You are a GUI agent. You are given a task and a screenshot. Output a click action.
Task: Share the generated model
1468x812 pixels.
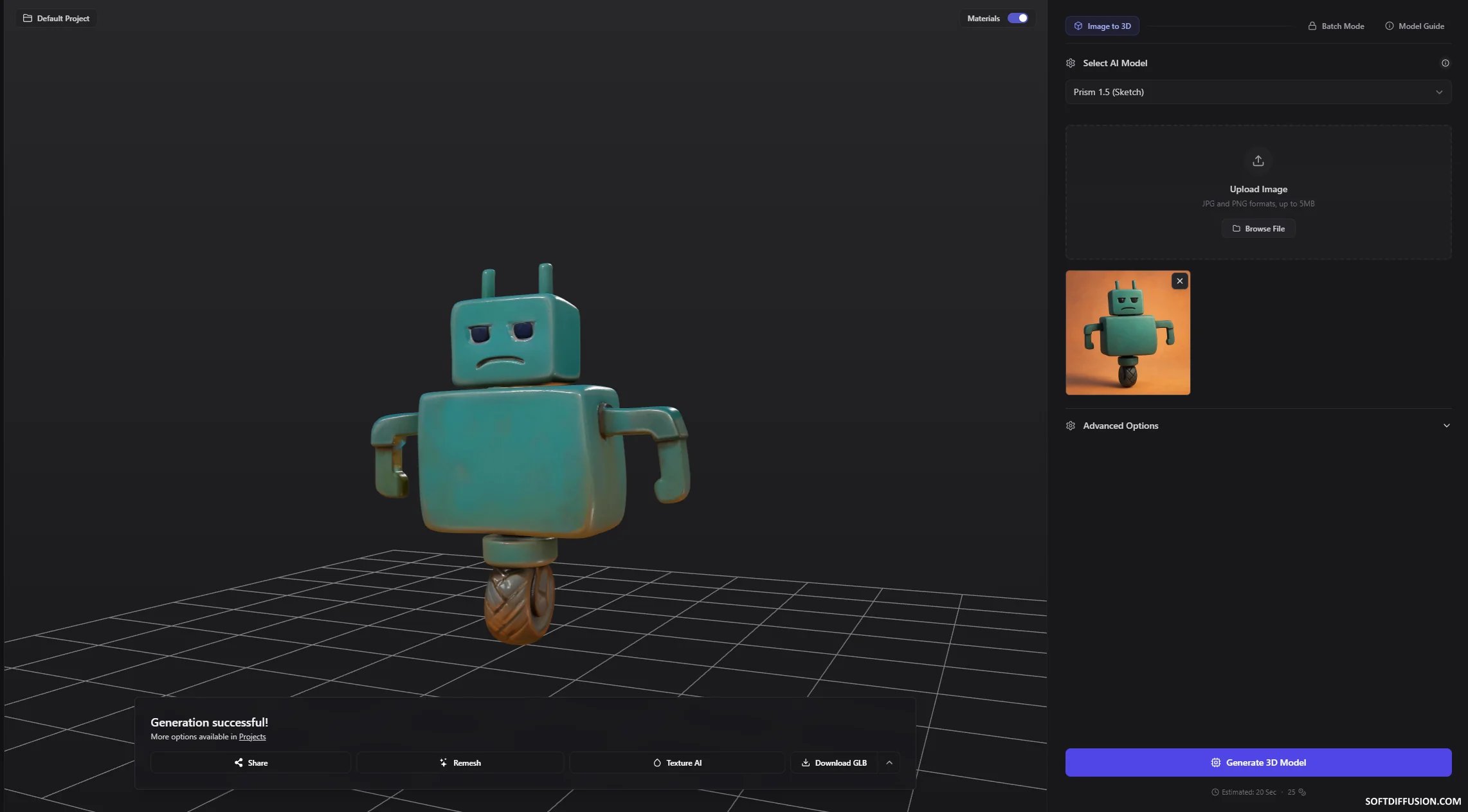click(x=250, y=762)
